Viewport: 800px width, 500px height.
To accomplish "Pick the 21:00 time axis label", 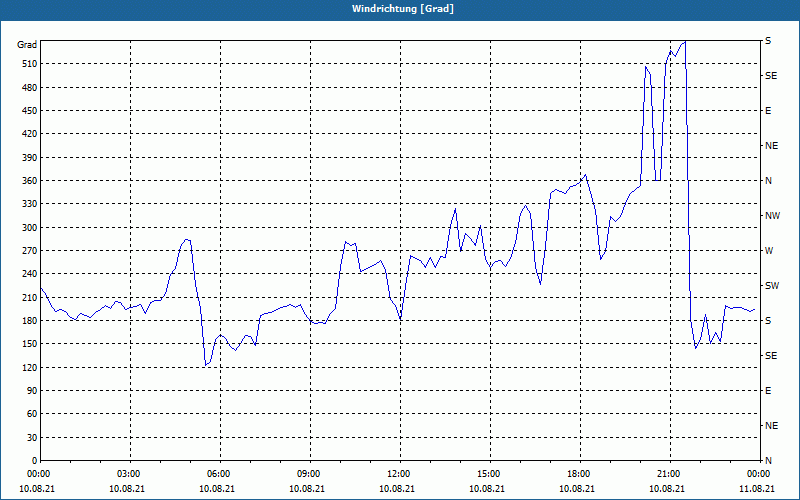I will (670, 473).
